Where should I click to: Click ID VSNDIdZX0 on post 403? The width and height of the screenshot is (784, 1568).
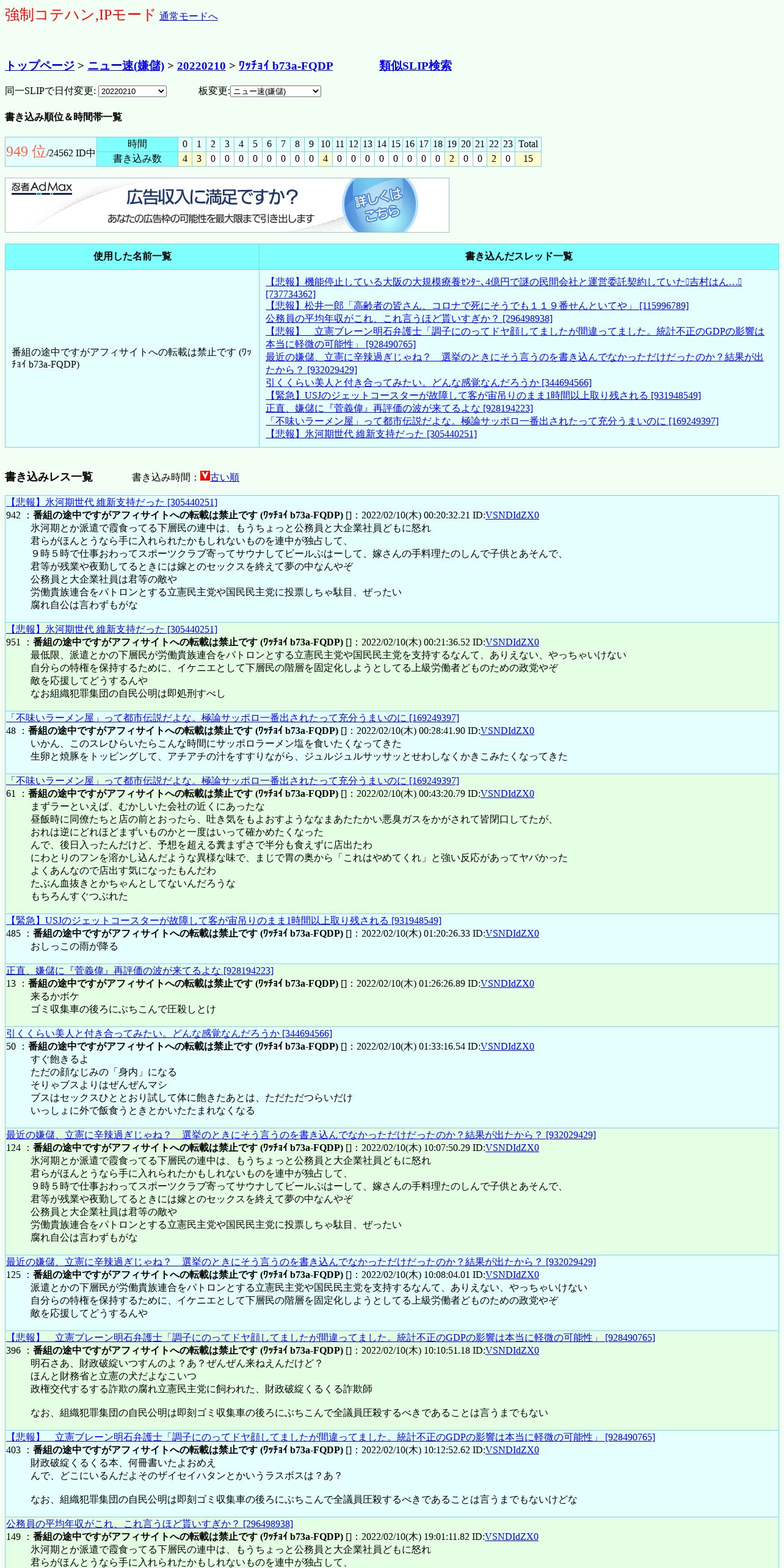pos(512,1450)
